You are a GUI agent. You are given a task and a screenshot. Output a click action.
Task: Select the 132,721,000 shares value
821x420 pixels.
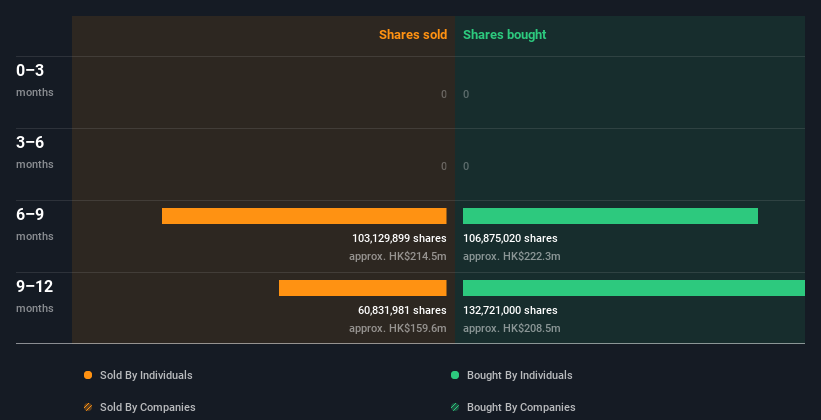(510, 311)
